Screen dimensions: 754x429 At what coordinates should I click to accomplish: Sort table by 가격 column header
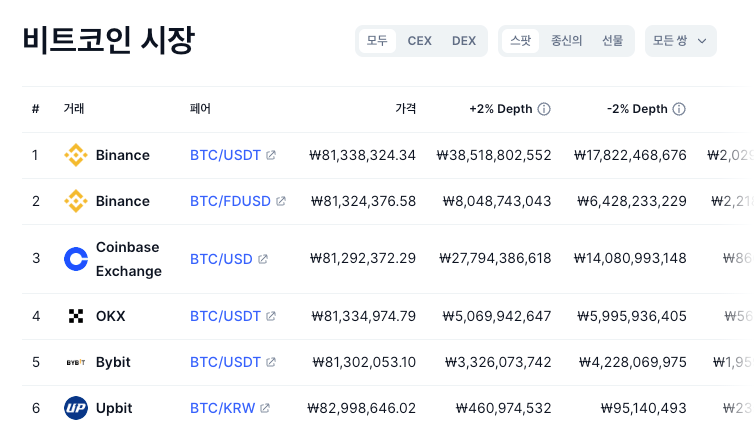[405, 109]
